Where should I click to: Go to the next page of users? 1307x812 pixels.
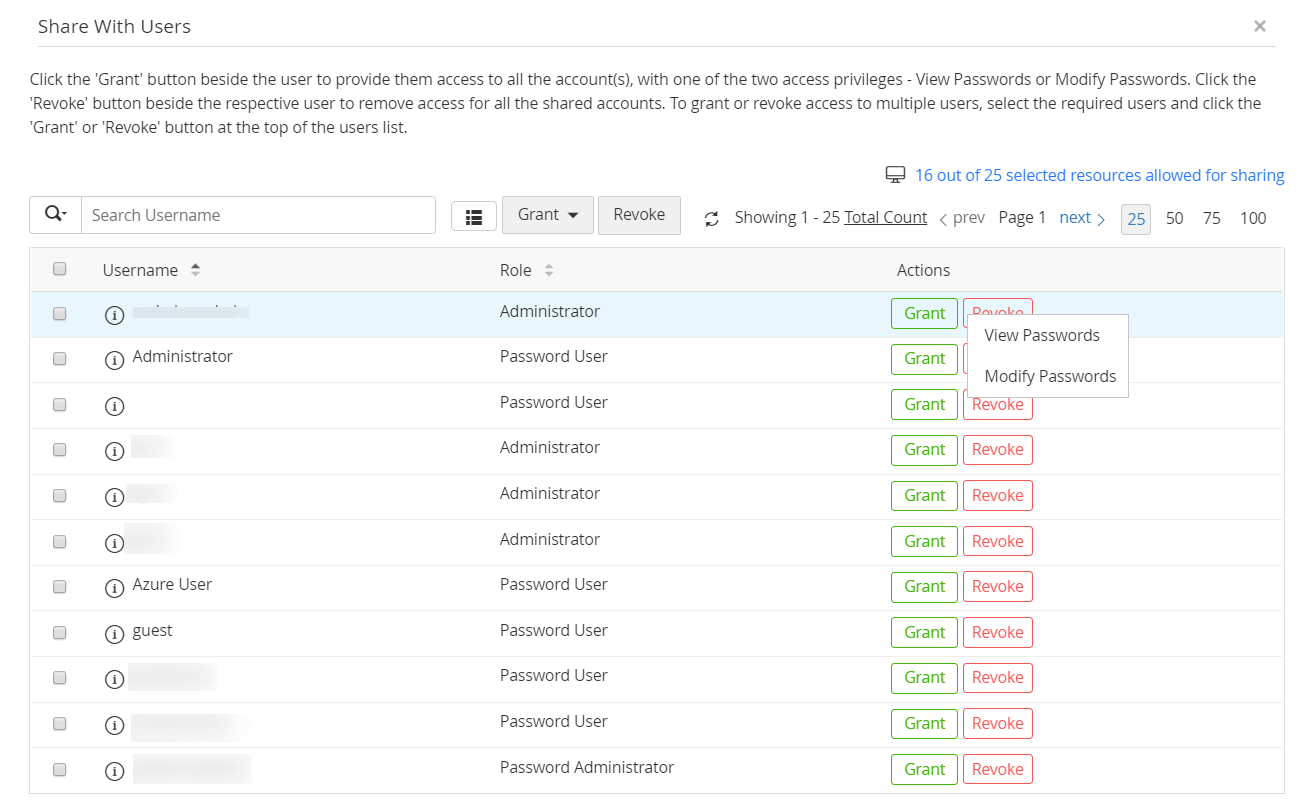1082,218
